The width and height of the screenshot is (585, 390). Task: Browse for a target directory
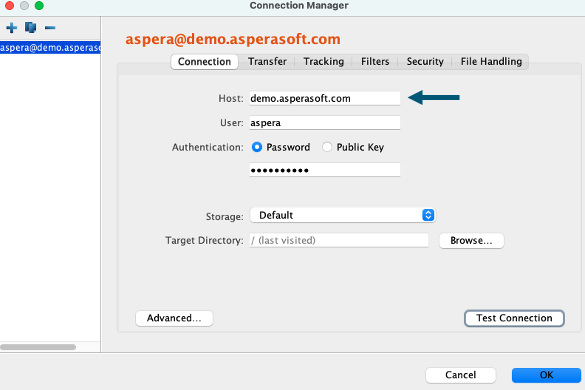click(x=471, y=241)
